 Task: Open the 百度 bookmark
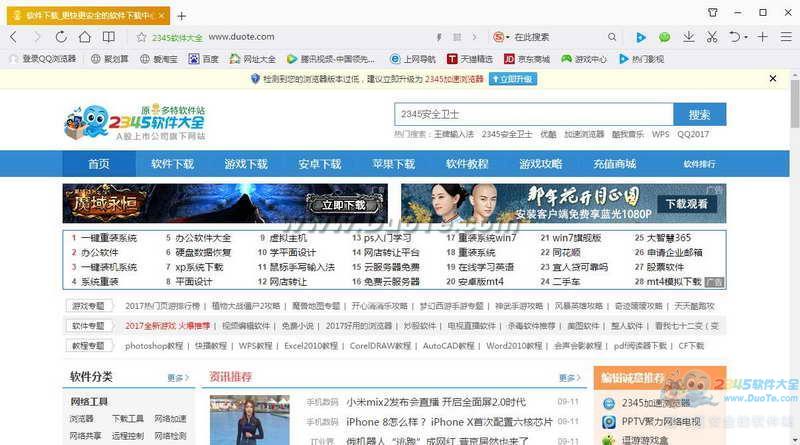204,59
